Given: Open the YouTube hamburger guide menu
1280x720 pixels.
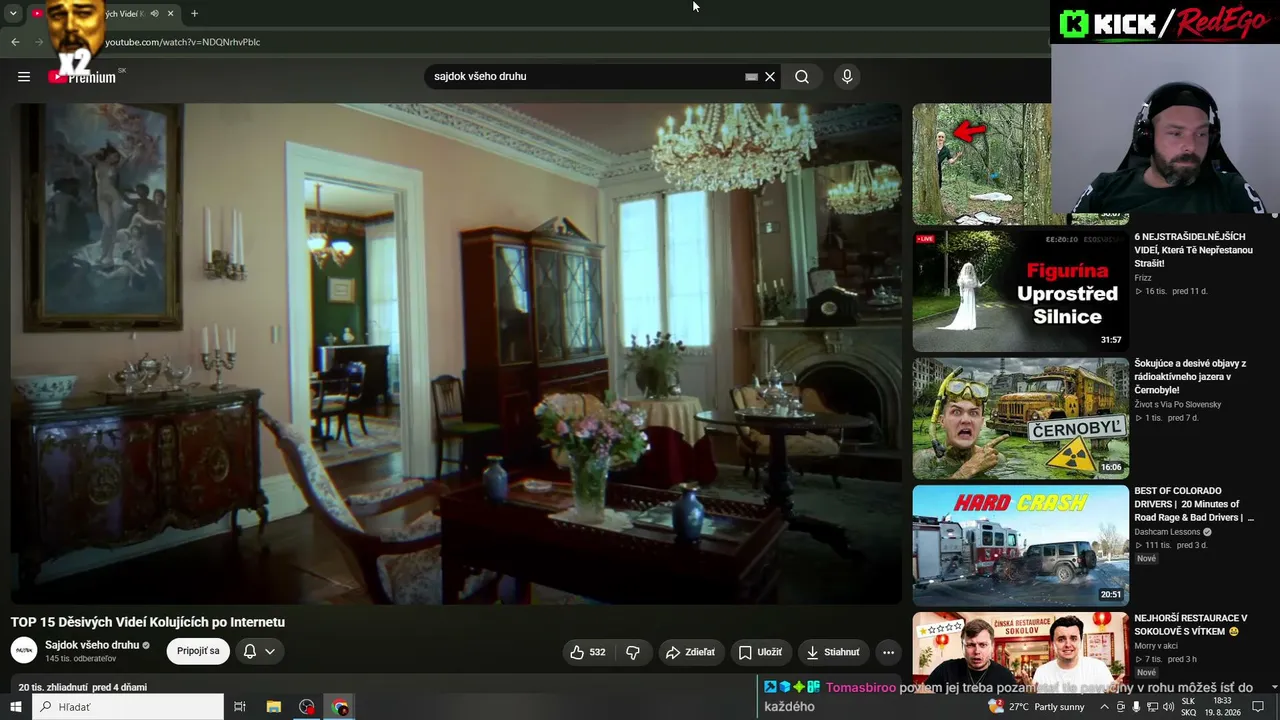Looking at the screenshot, I should [x=24, y=76].
